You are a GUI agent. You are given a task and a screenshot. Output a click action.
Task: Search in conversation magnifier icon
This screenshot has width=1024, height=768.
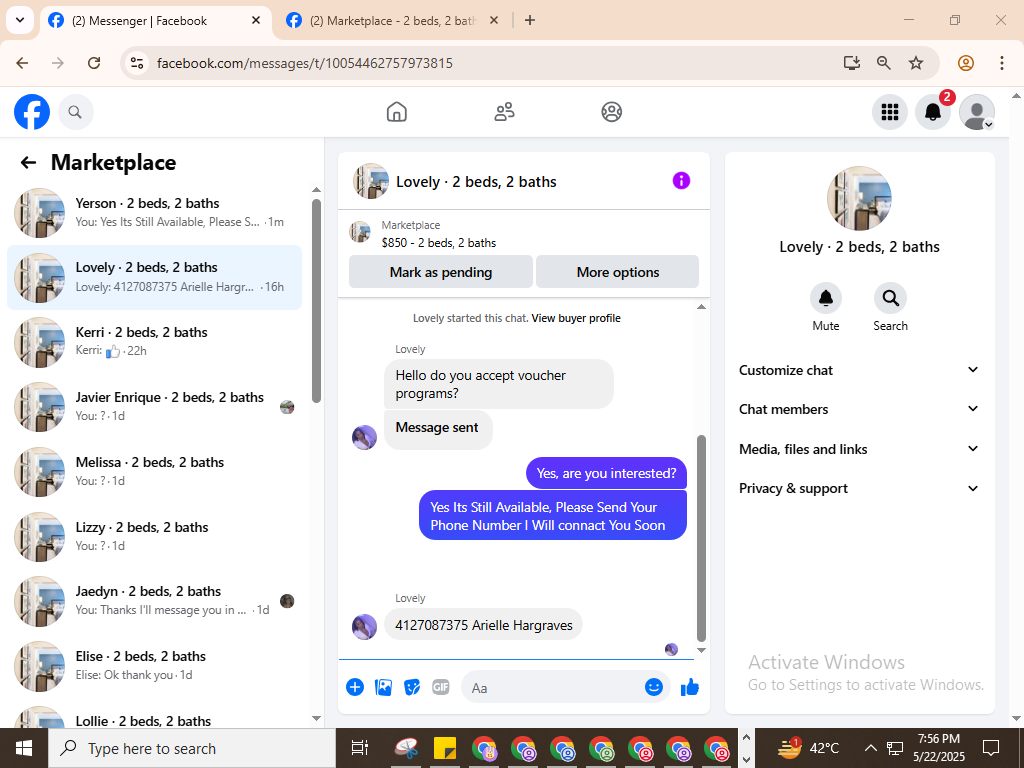(890, 298)
